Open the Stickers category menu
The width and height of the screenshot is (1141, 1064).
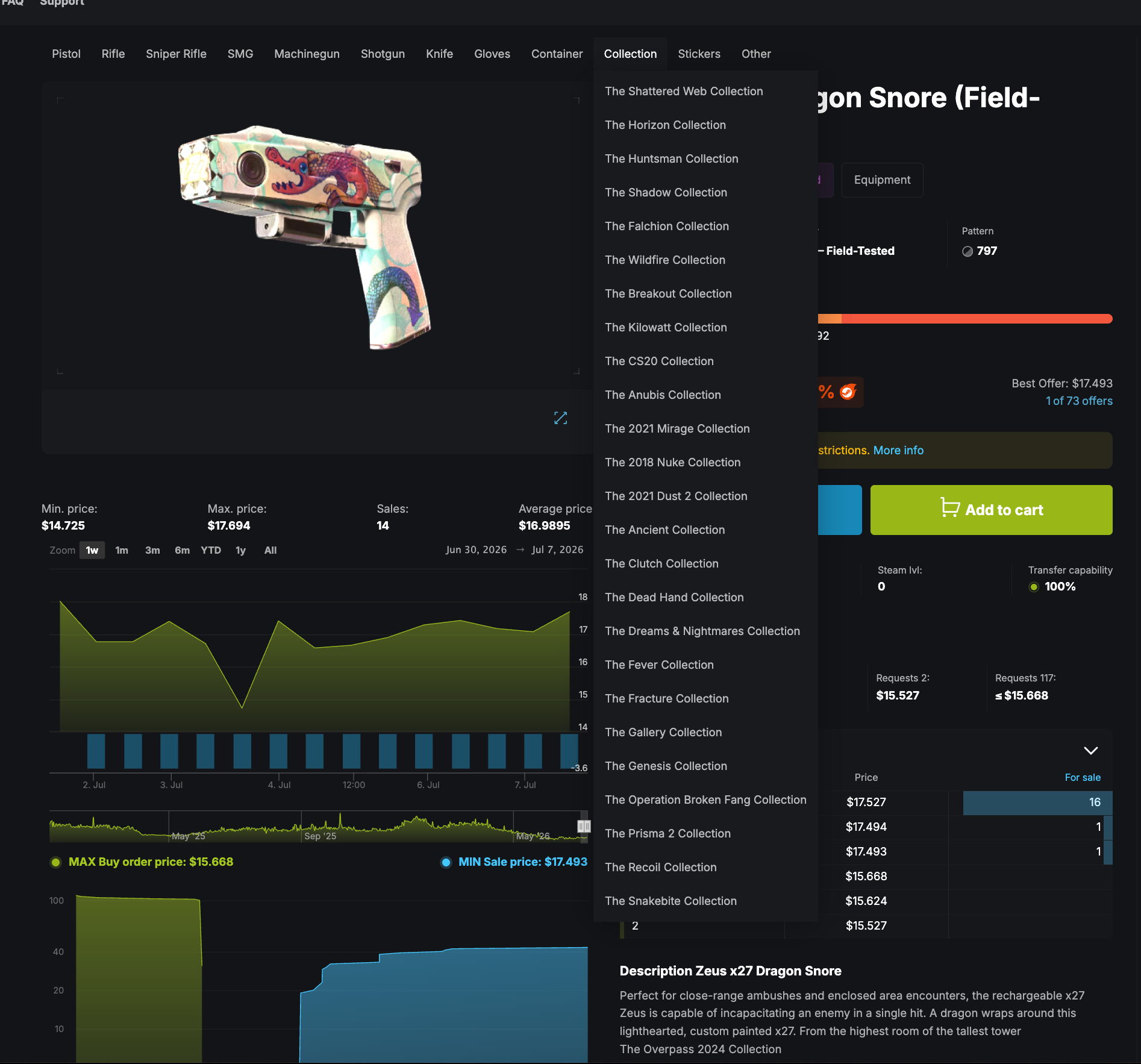699,54
